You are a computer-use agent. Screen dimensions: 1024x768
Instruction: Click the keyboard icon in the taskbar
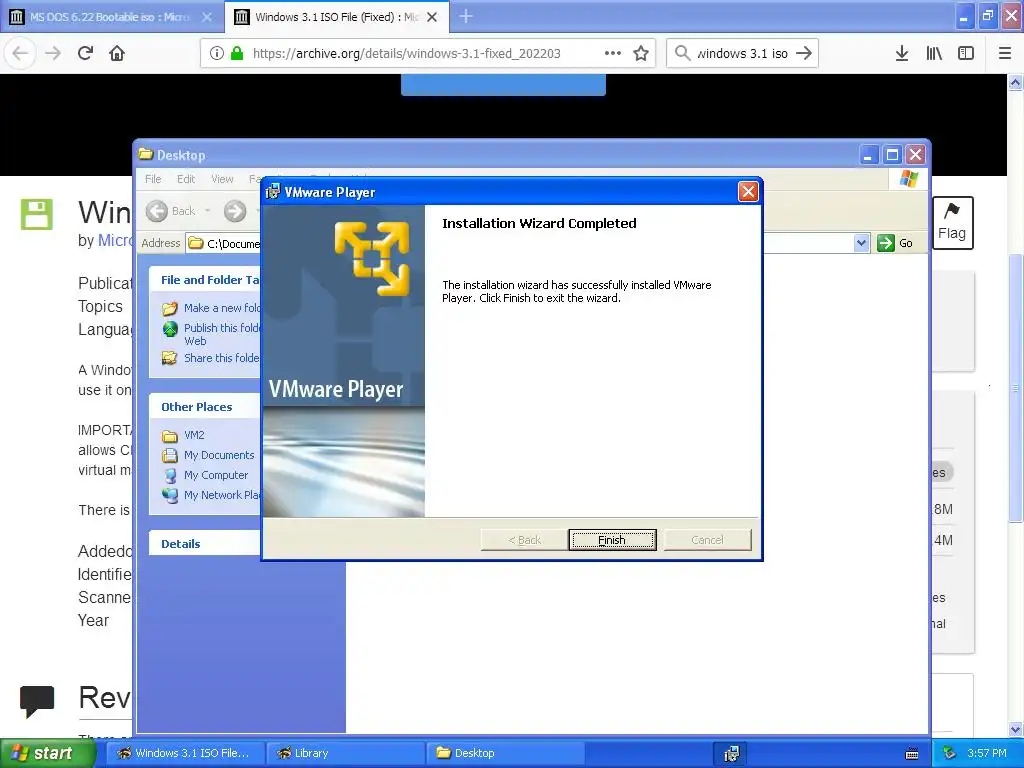click(x=912, y=754)
